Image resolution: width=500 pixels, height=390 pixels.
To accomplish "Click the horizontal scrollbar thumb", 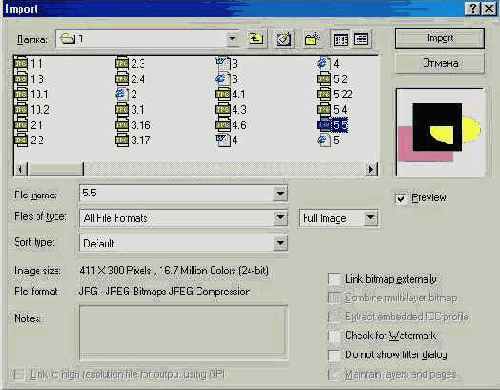I will [56, 169].
